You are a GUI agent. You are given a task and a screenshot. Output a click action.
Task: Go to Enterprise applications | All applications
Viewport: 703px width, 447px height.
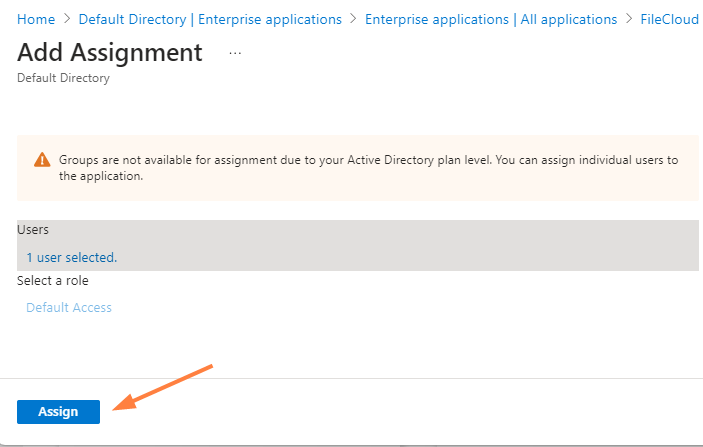tap(491, 19)
